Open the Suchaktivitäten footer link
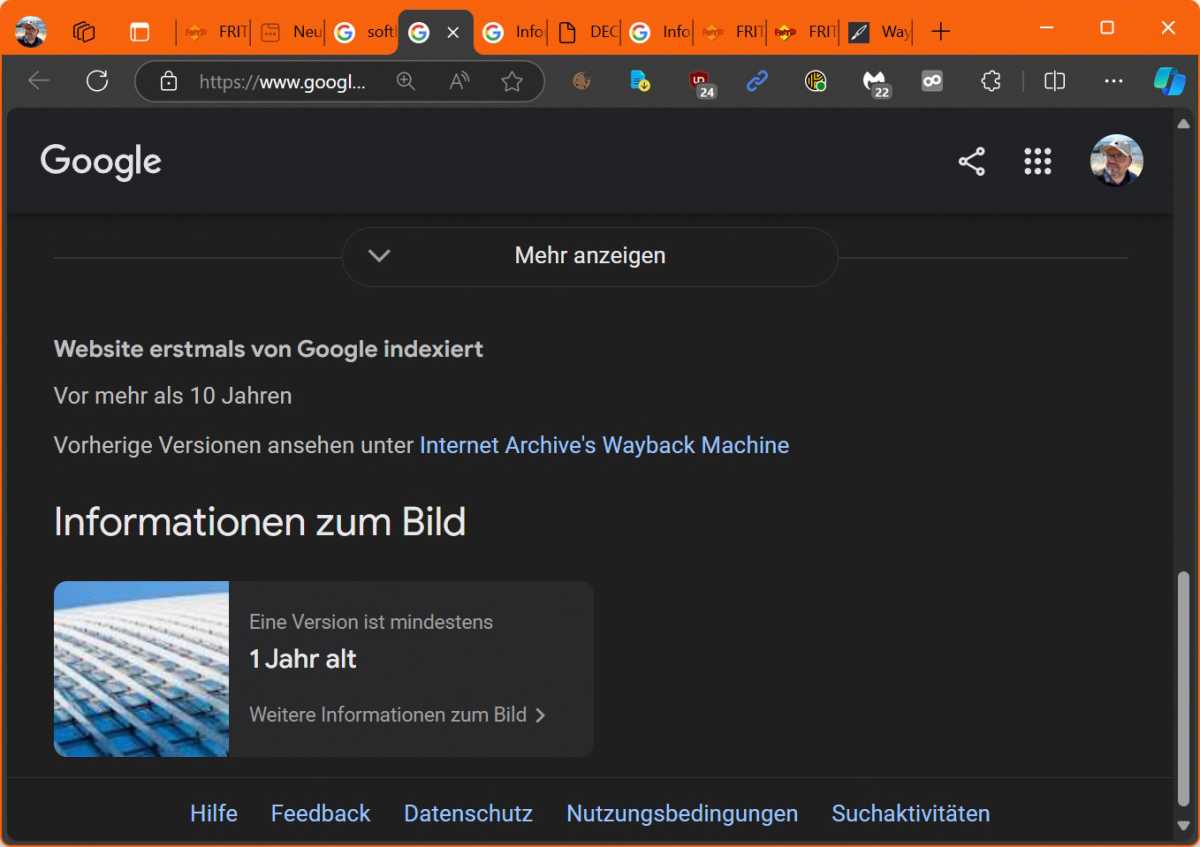The height and width of the screenshot is (847, 1200). 911,814
